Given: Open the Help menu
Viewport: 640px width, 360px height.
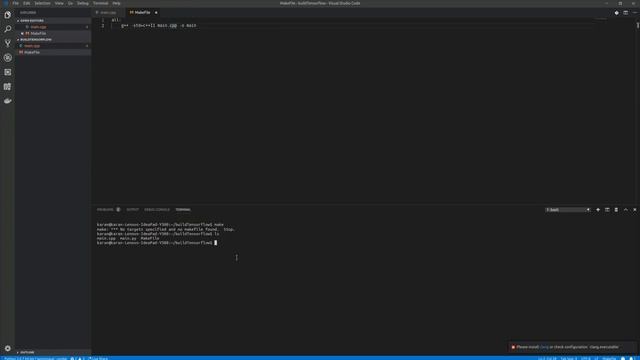Looking at the screenshot, I should pos(116,3).
